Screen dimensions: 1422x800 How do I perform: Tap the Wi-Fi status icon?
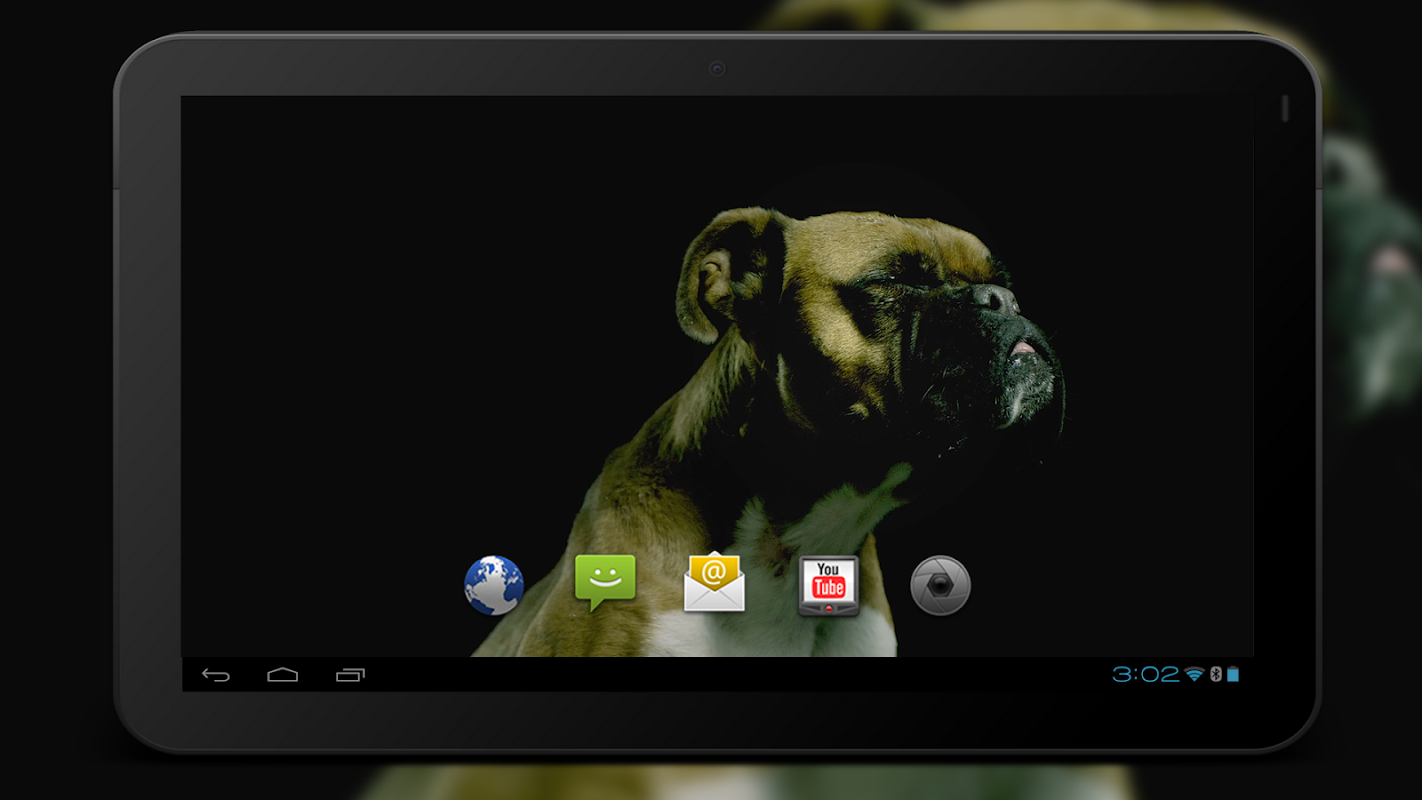click(x=1194, y=675)
